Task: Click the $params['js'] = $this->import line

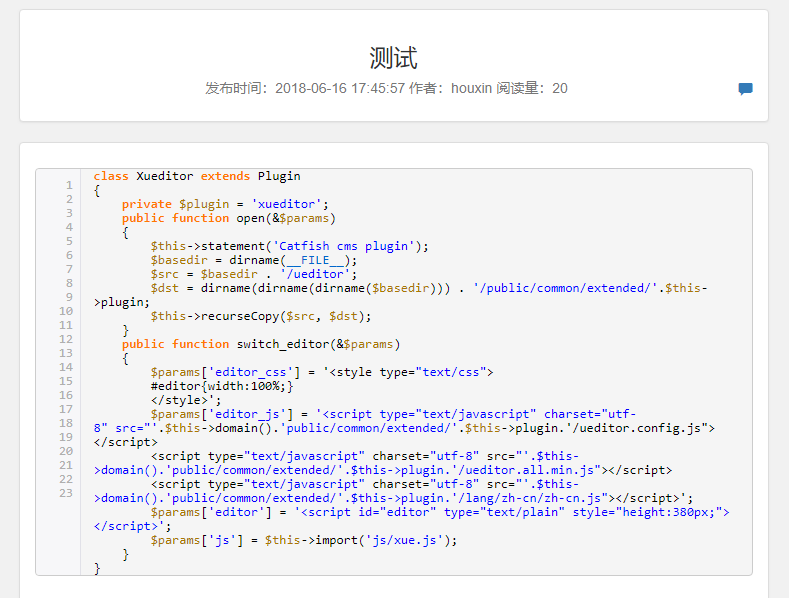Action: click(303, 540)
